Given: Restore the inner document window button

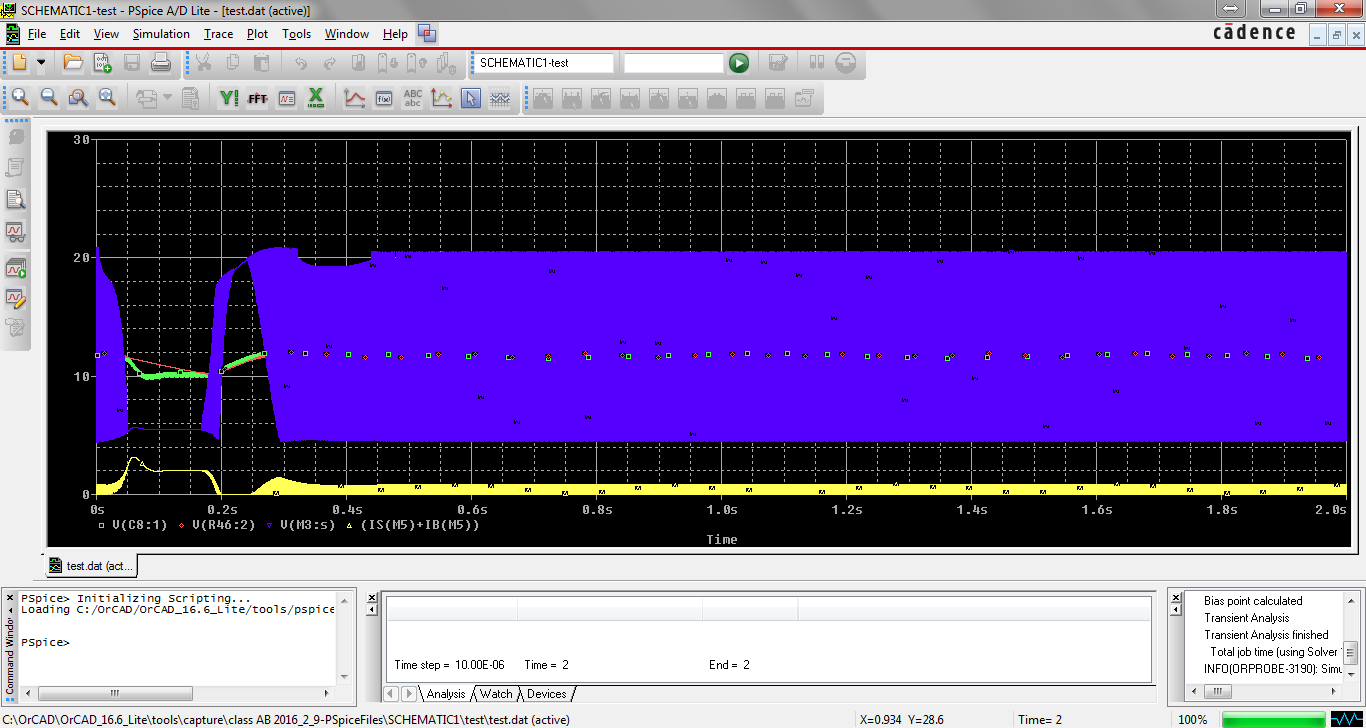Looking at the screenshot, I should (1336, 34).
